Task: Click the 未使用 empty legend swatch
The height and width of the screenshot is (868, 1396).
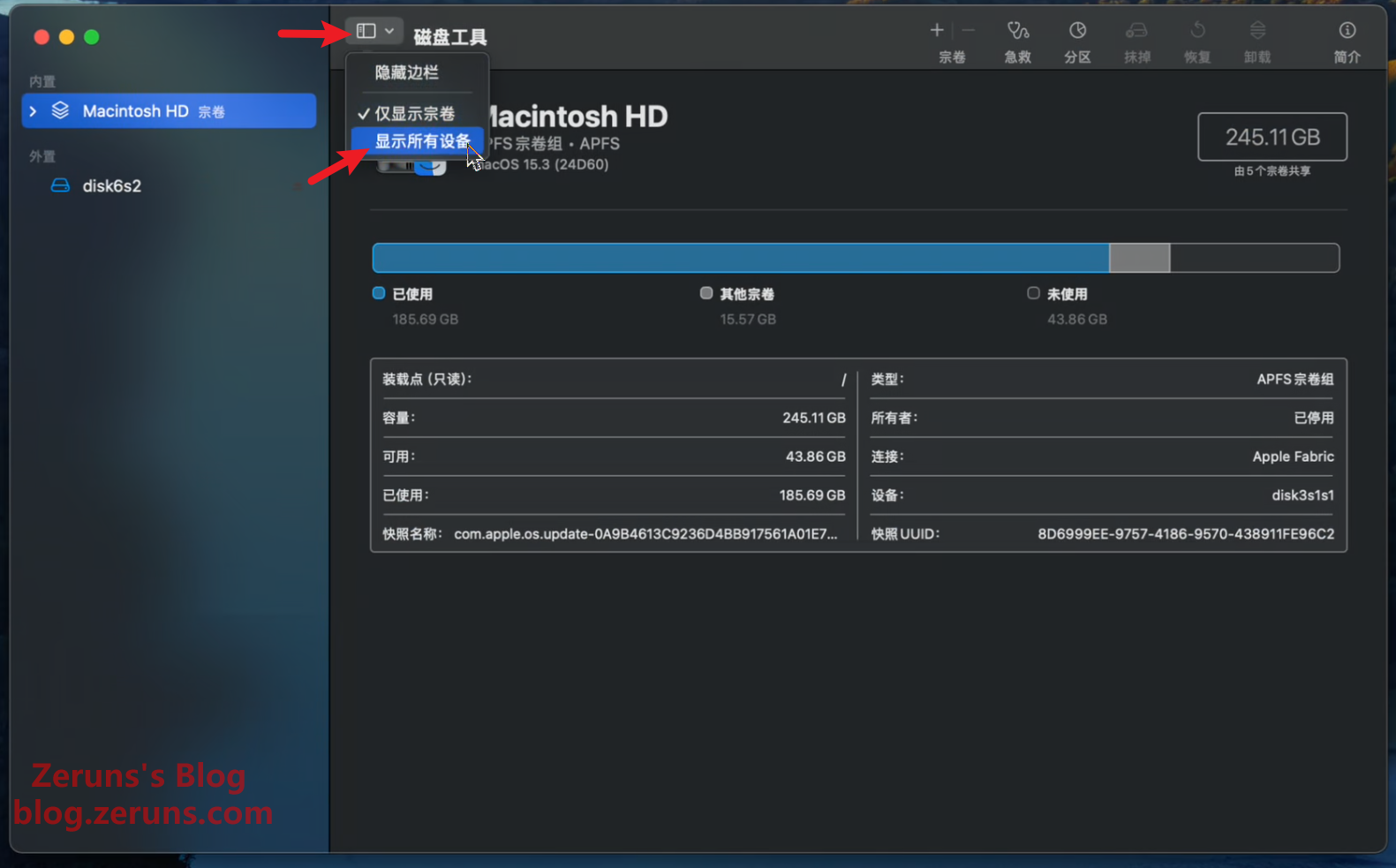Action: pyautogui.click(x=1033, y=293)
